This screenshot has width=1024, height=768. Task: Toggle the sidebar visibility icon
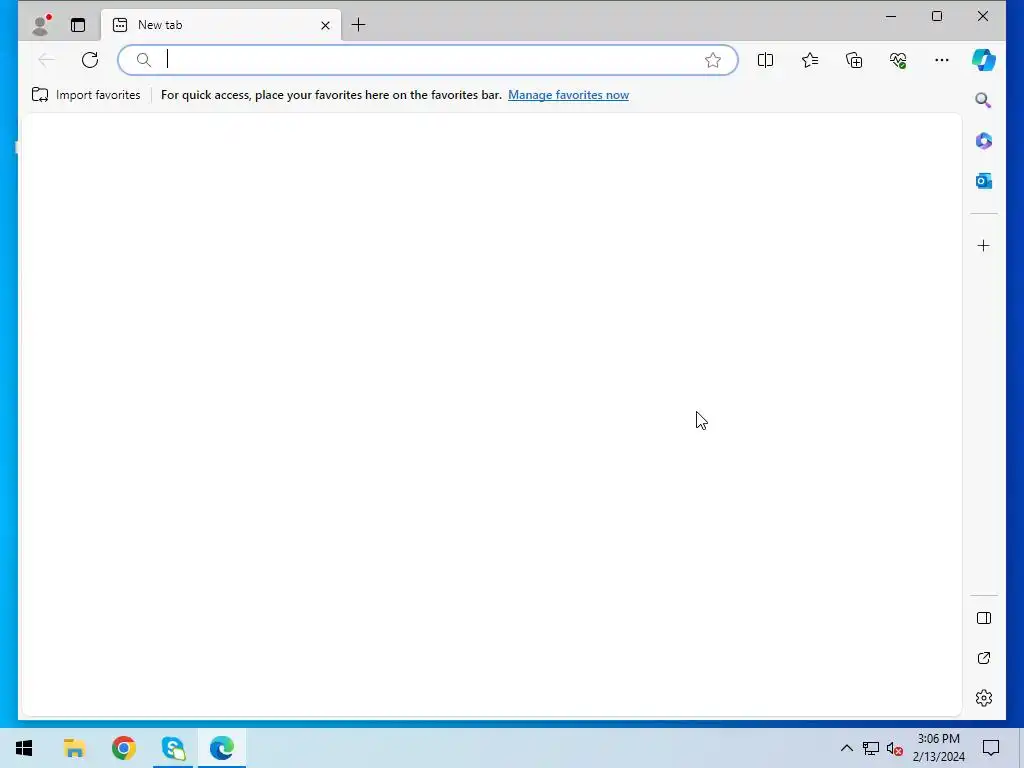coord(984,618)
